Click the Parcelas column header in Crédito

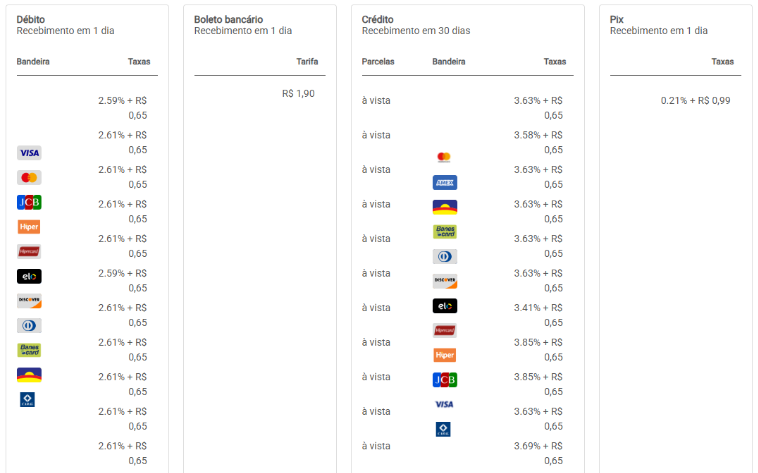[x=378, y=62]
